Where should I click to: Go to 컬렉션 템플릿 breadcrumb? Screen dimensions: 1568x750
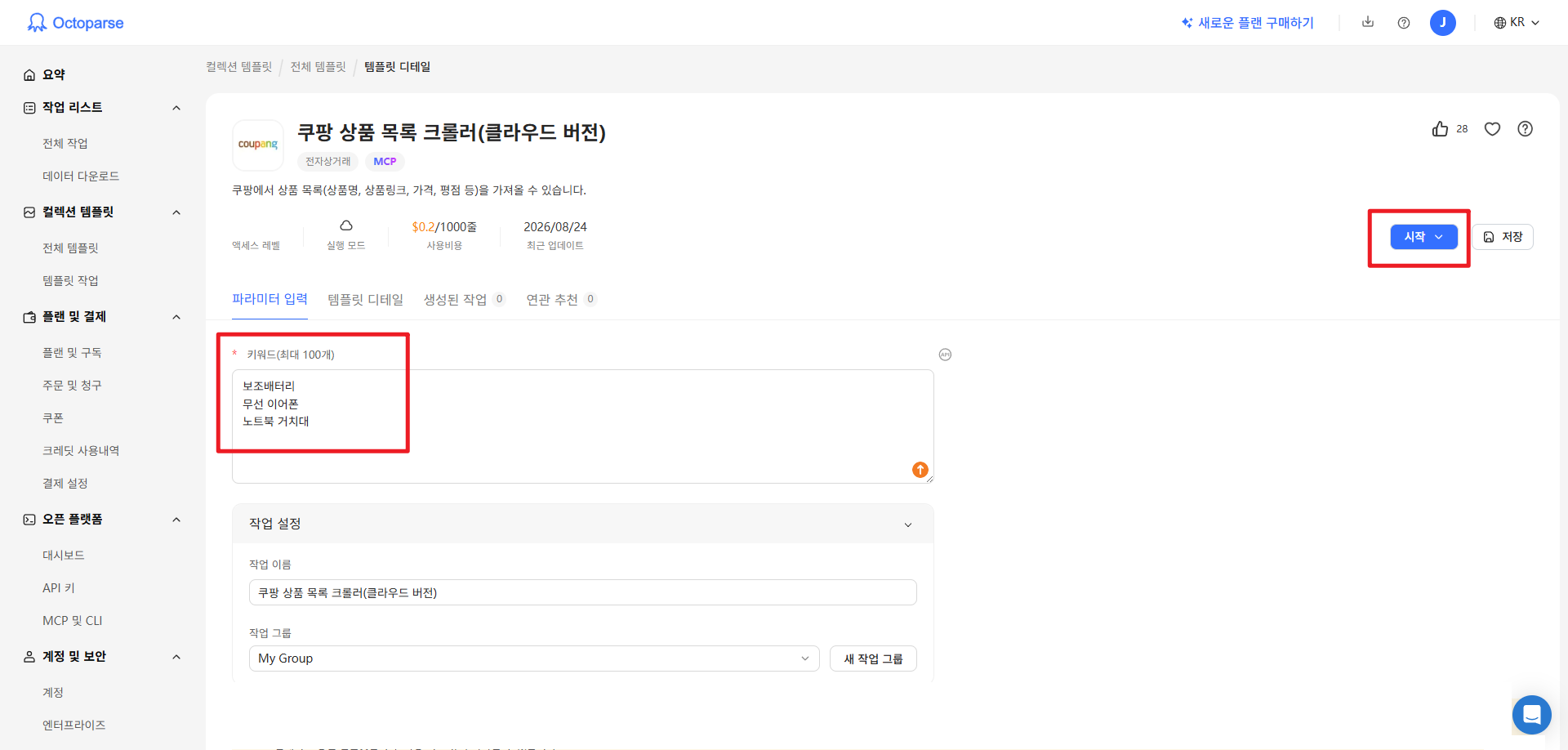click(239, 67)
